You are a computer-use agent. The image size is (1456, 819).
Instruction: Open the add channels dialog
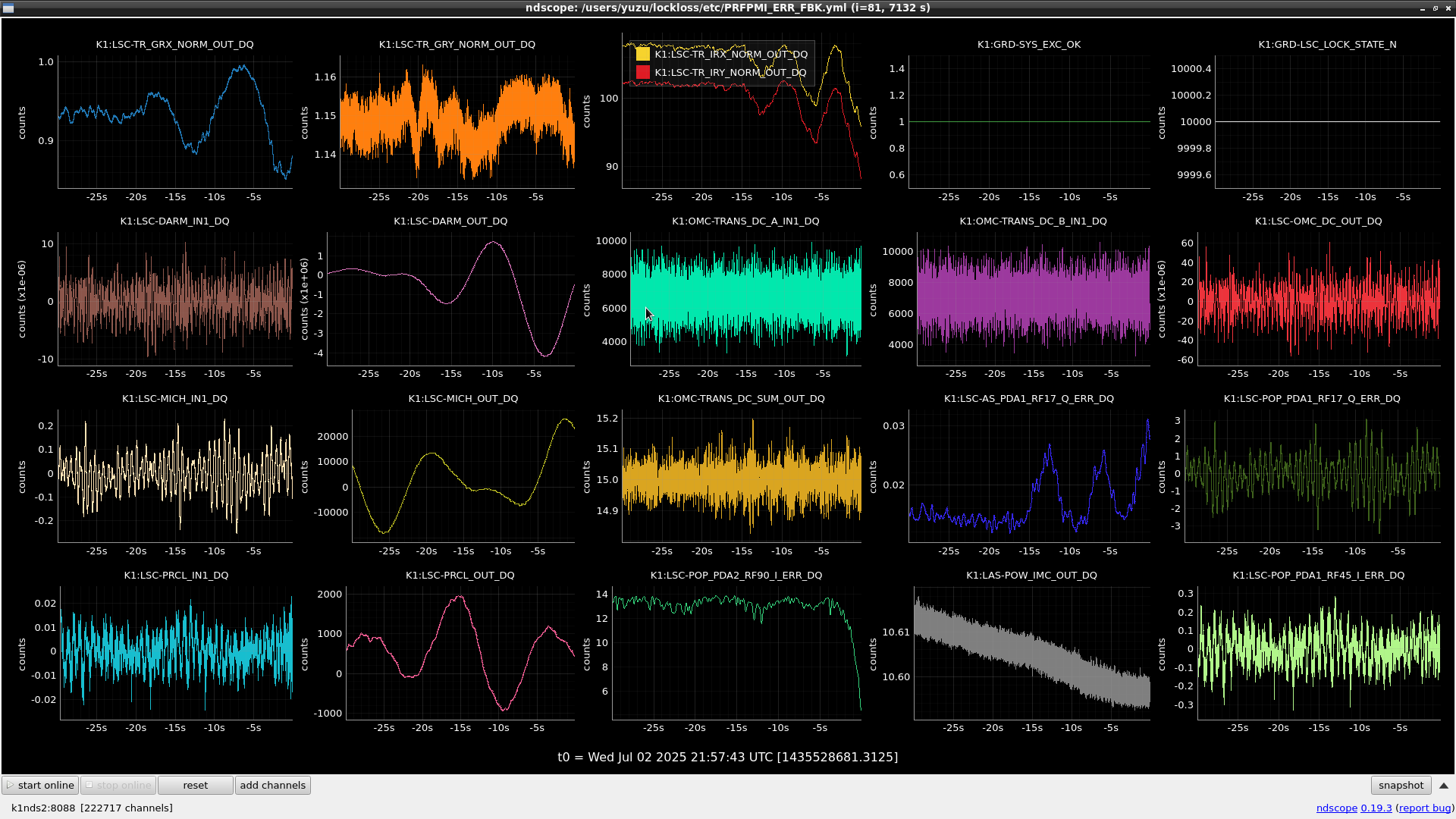(272, 785)
